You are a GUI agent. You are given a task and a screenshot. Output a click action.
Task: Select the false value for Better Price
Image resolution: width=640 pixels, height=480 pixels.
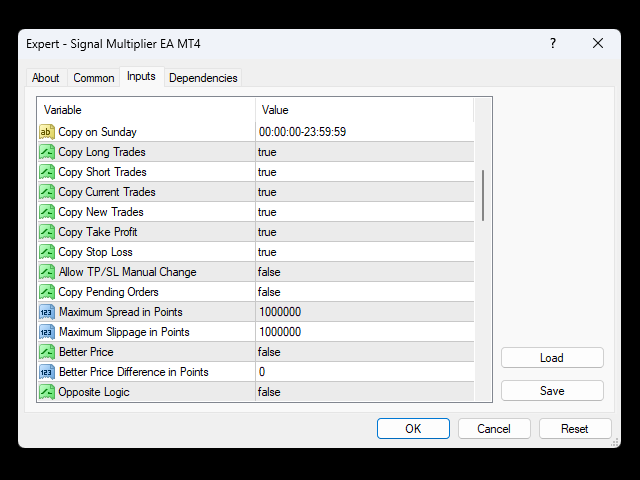point(269,352)
